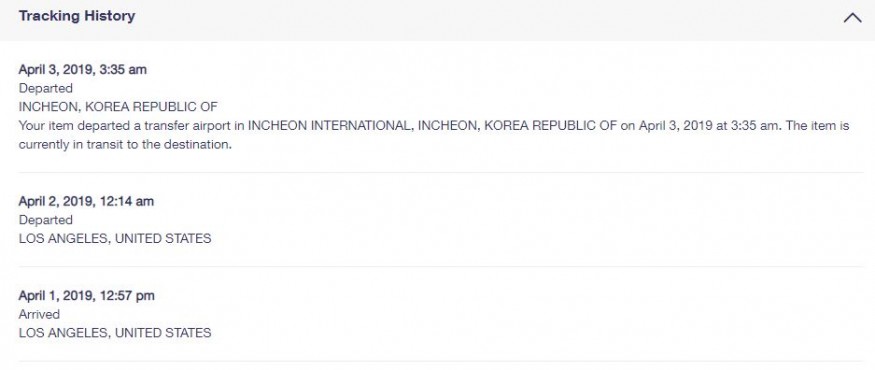Click 'currently in transit to the destination' text
The height and width of the screenshot is (370, 875).
(125, 145)
